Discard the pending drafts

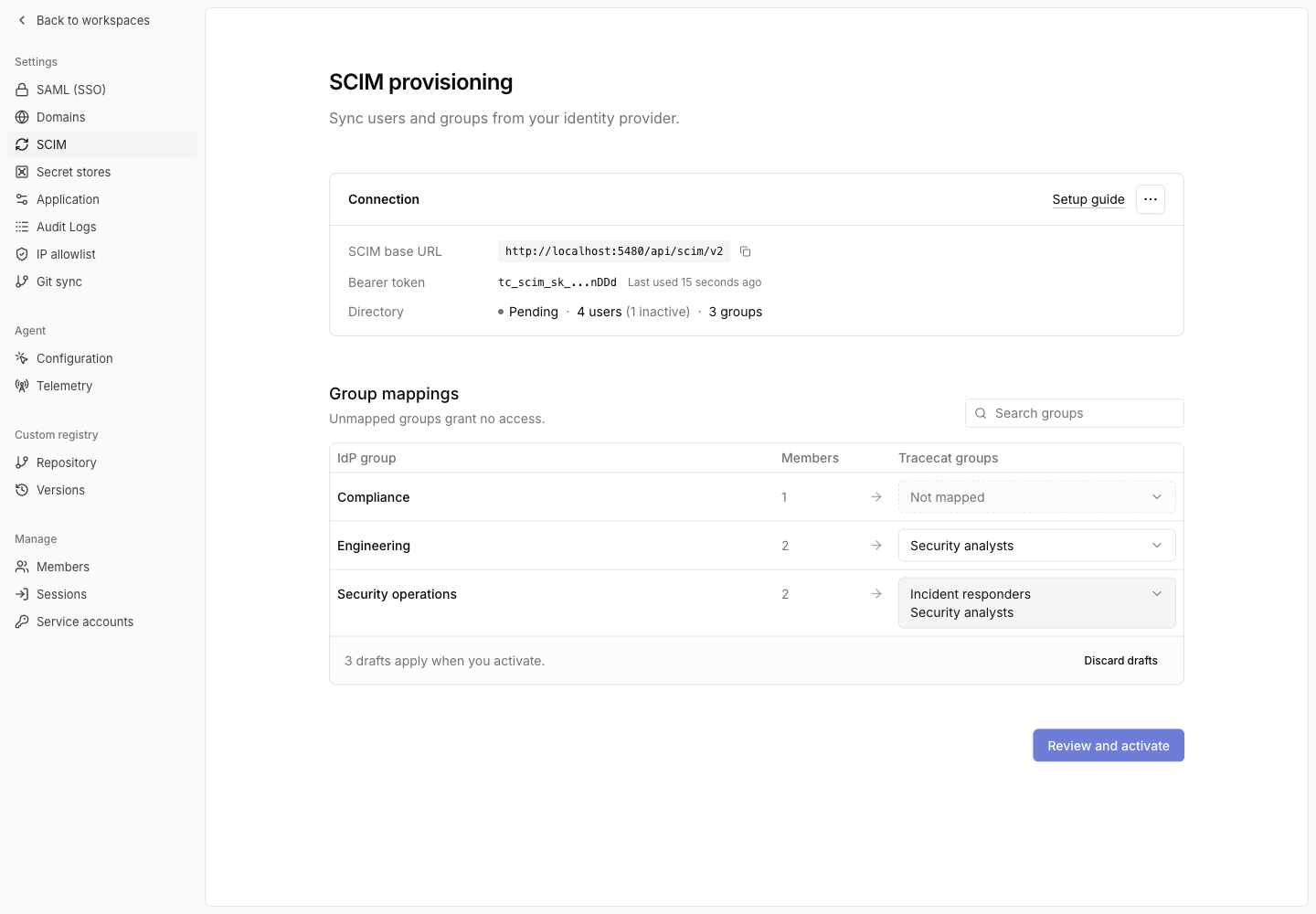[x=1120, y=661]
